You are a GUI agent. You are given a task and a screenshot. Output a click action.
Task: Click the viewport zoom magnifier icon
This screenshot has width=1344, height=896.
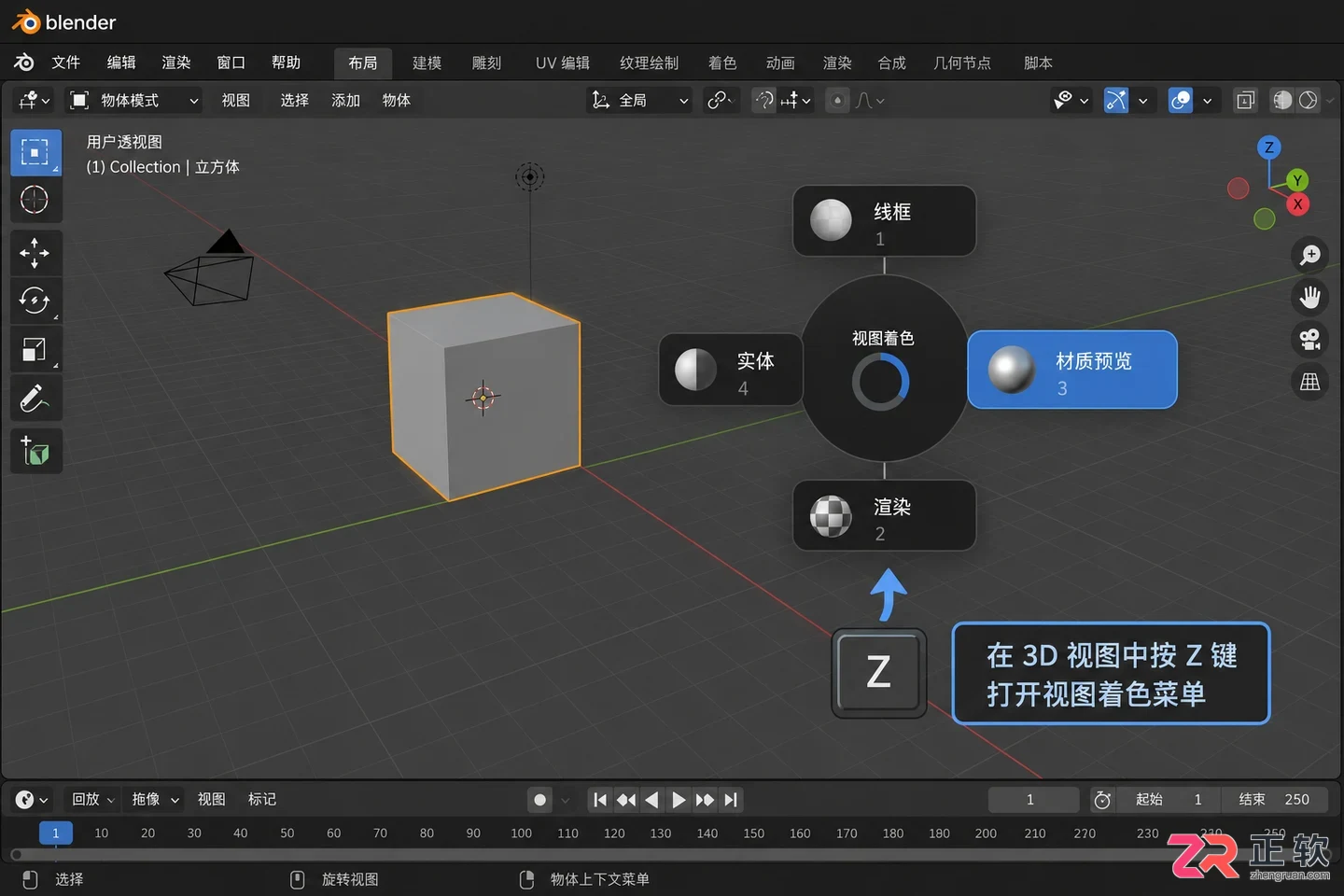(1310, 255)
